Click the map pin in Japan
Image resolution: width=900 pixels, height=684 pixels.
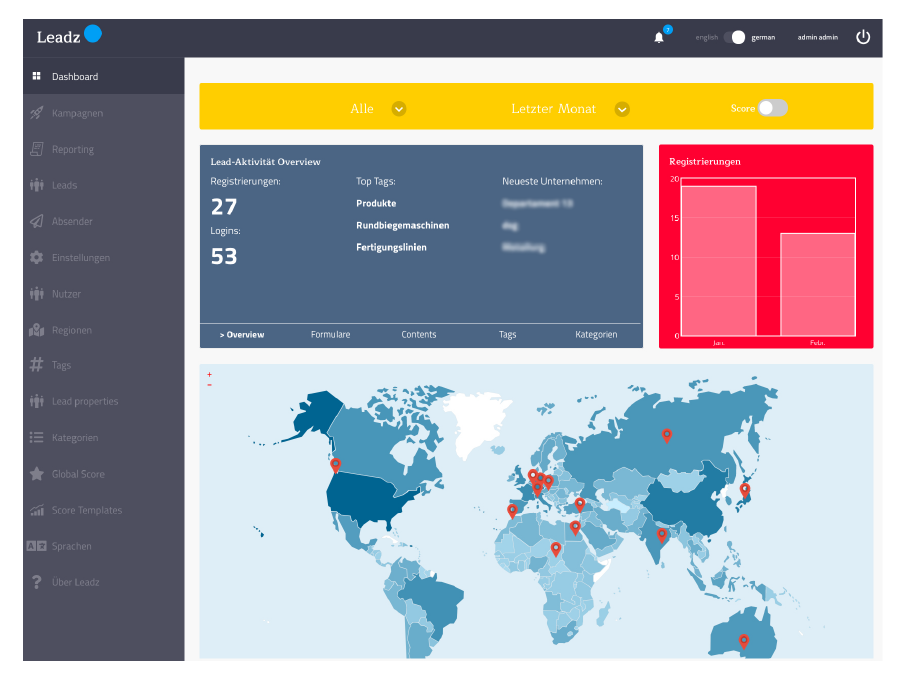pos(744,490)
